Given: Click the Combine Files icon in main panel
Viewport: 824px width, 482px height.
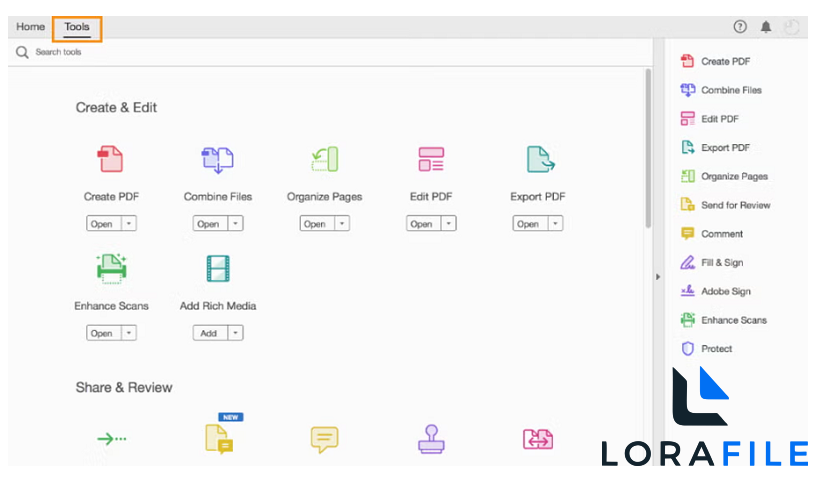Looking at the screenshot, I should tap(218, 160).
